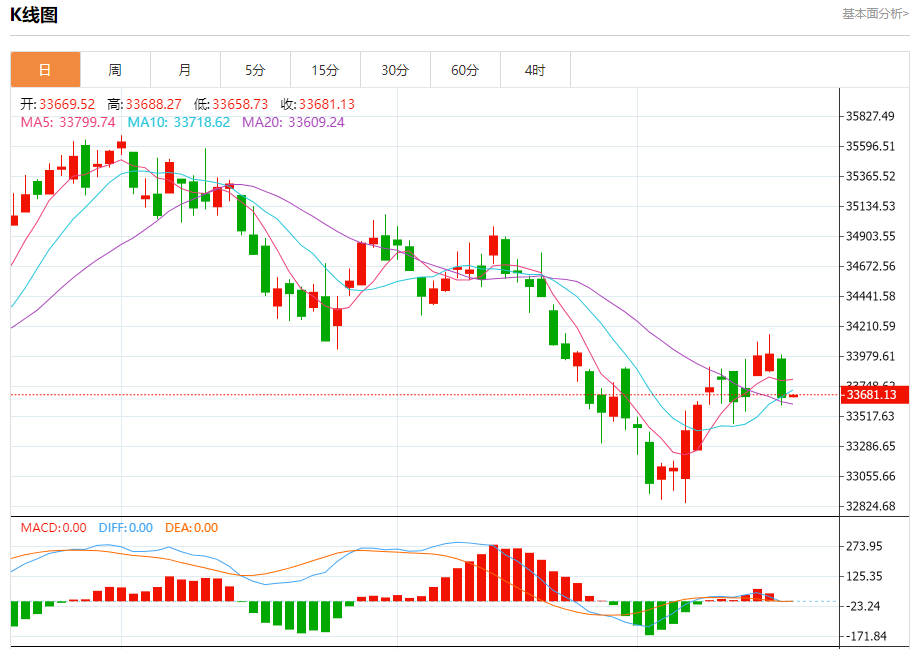Click the 34903.55 price axis label

pyautogui.click(x=870, y=236)
